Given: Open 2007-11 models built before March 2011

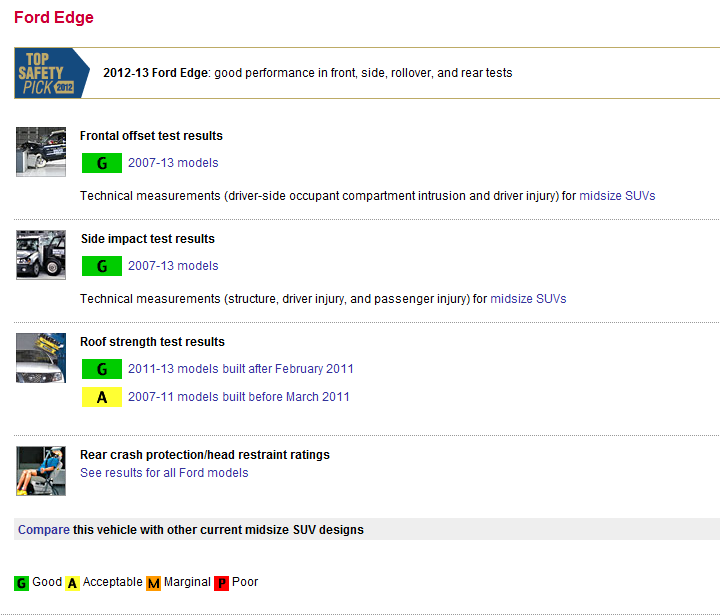Looking at the screenshot, I should click(239, 397).
